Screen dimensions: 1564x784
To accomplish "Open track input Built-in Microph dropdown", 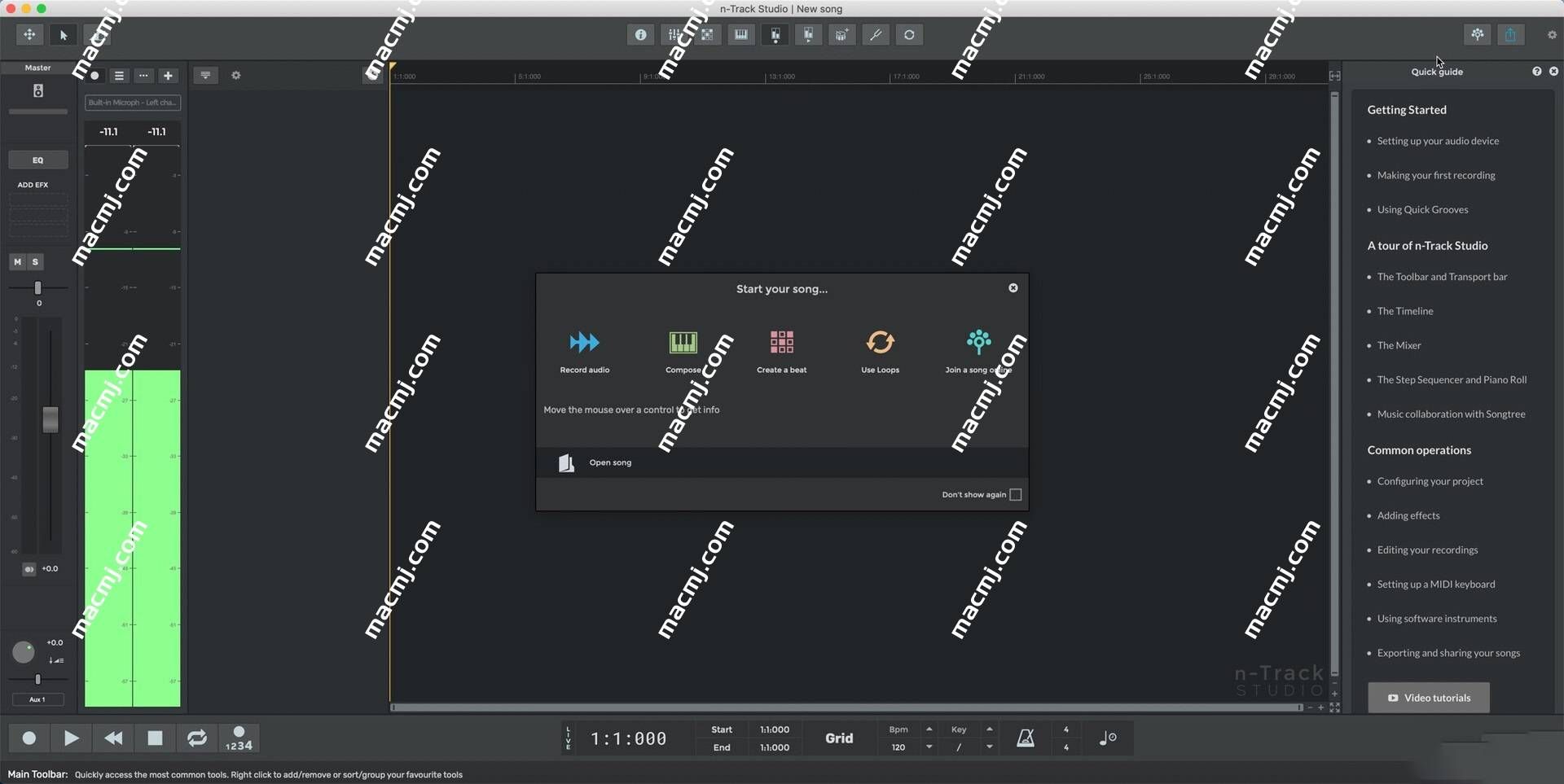I will click(x=132, y=103).
